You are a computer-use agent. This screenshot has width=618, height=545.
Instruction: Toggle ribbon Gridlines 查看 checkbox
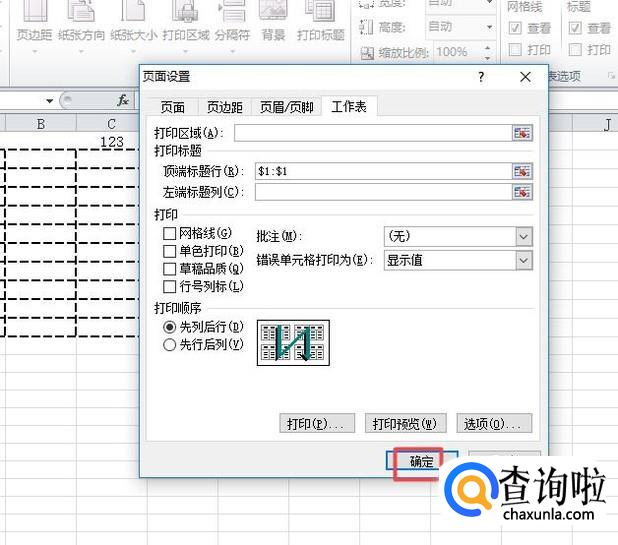click(x=515, y=28)
